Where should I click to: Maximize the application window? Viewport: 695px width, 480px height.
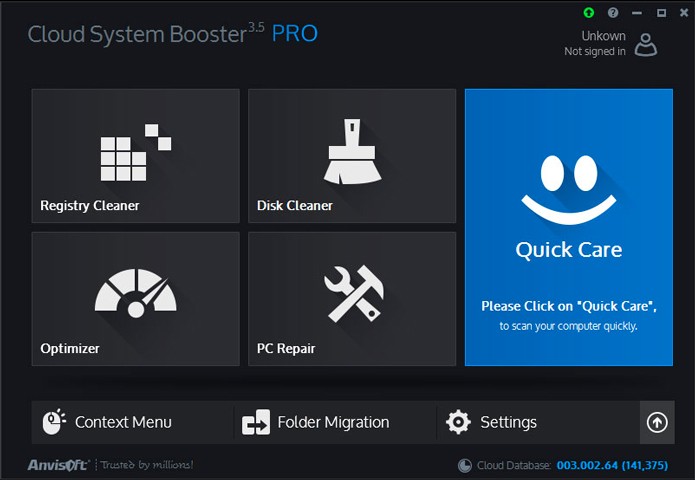661,13
